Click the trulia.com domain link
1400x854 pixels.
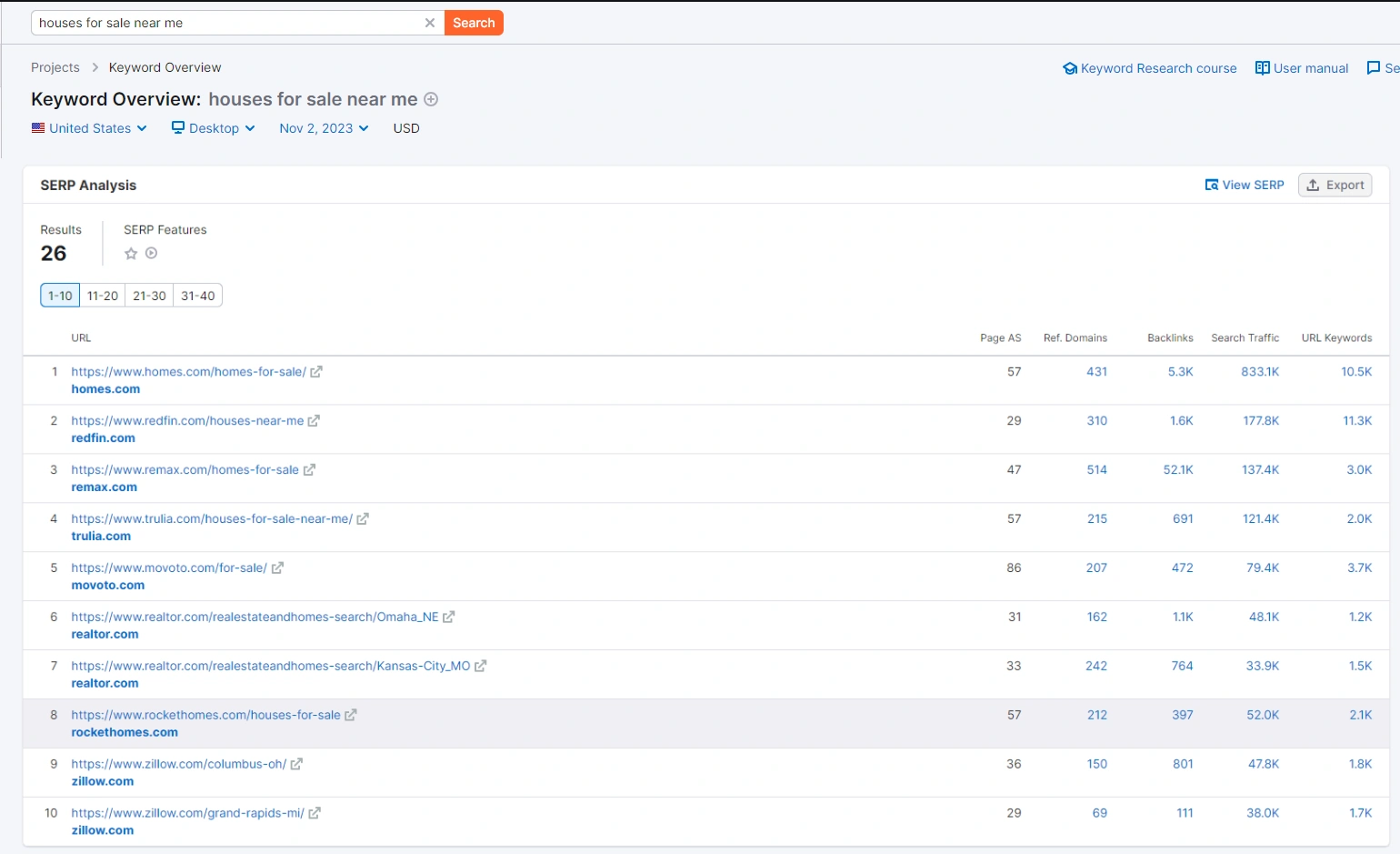[x=101, y=537]
